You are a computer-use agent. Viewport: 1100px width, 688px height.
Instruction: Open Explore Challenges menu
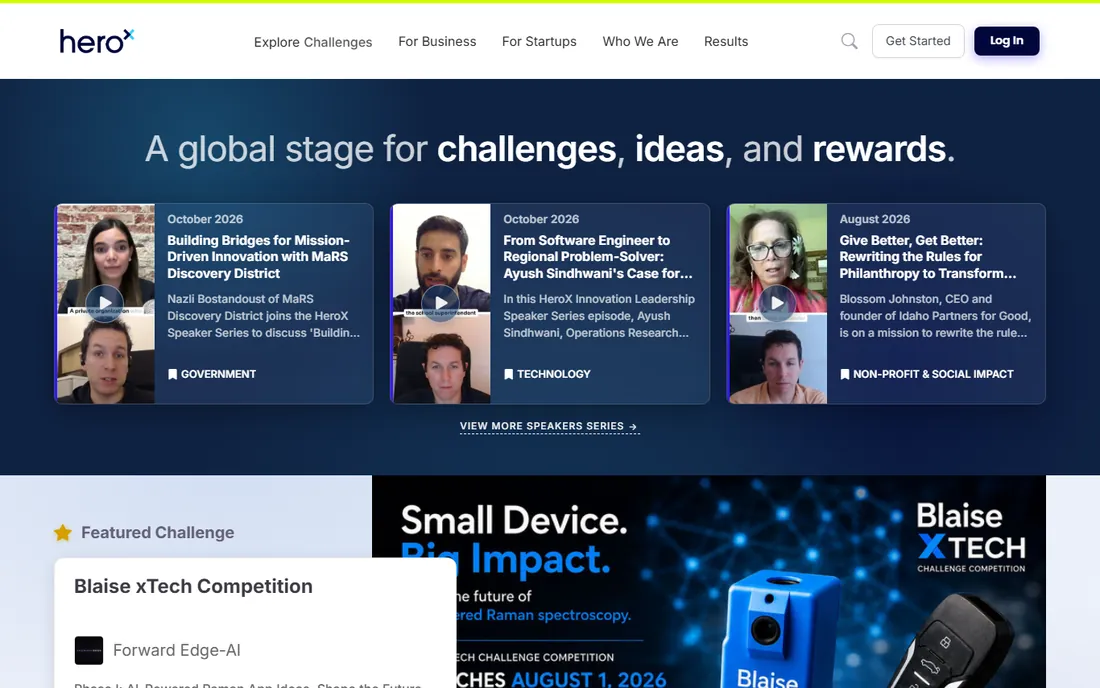pyautogui.click(x=313, y=42)
